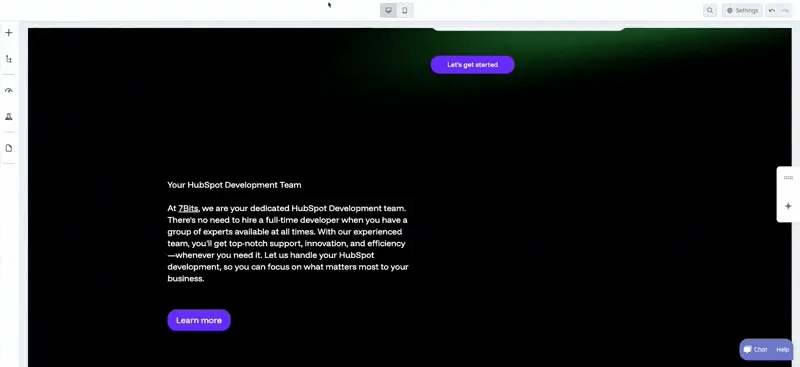Open the A/B test flask icon
Image resolution: width=800 pixels, height=367 pixels.
pos(9,117)
